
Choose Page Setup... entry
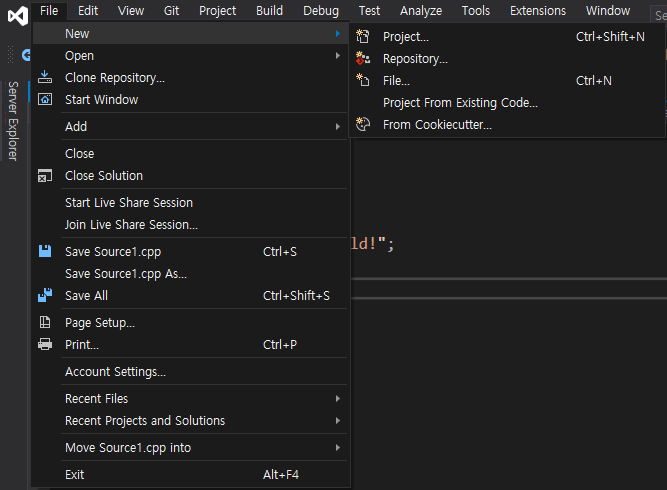click(191, 322)
